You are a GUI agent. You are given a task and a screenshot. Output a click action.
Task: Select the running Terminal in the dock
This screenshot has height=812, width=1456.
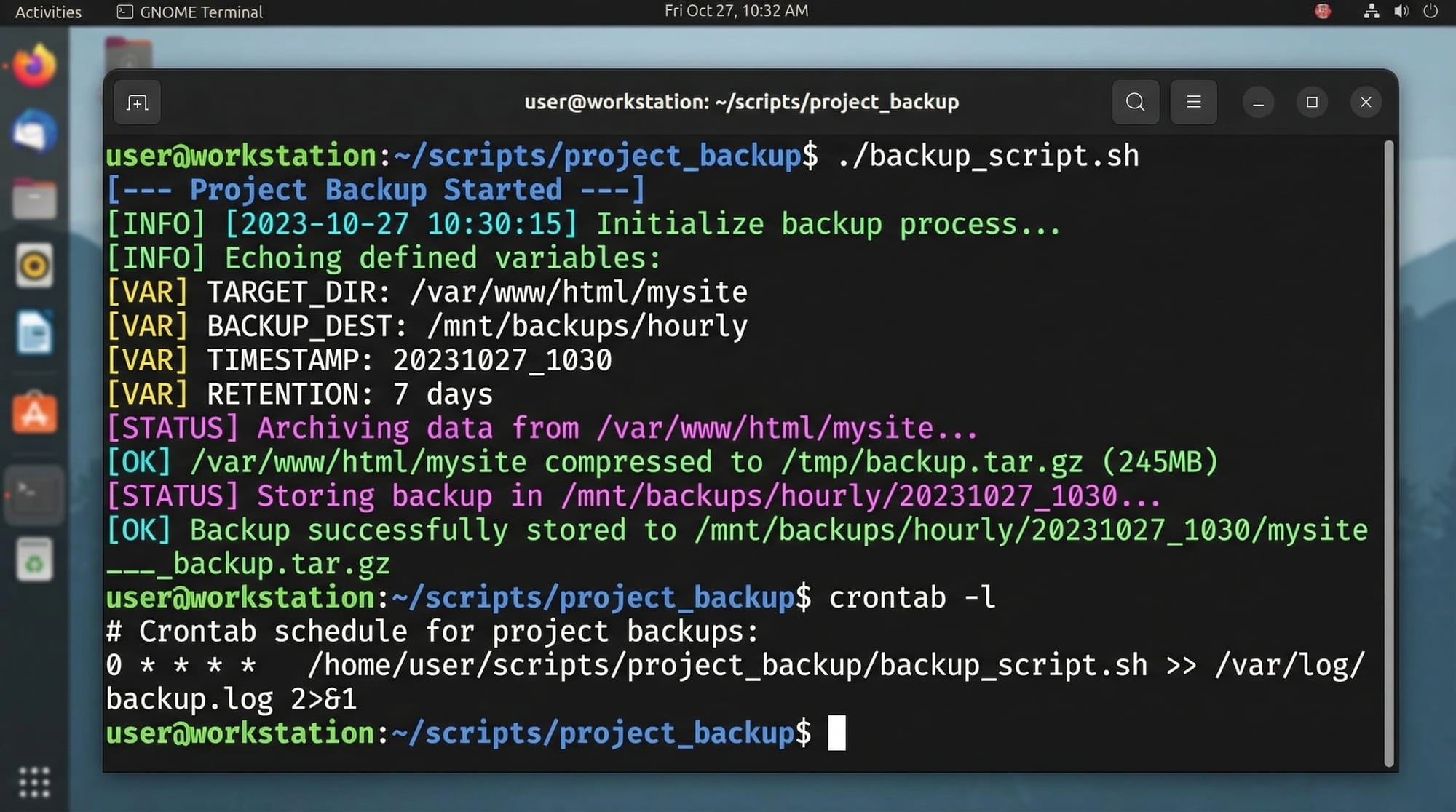pyautogui.click(x=34, y=493)
